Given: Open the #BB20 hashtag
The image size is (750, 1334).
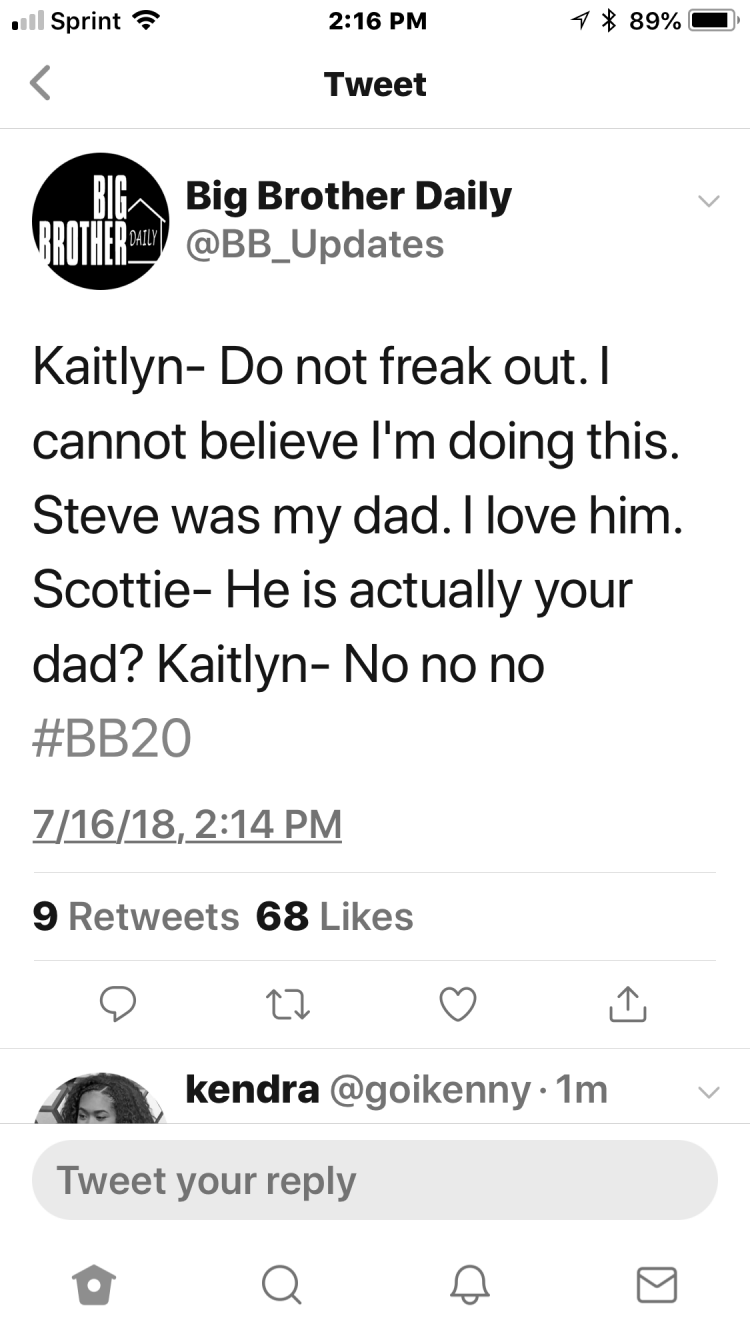Looking at the screenshot, I should [111, 741].
